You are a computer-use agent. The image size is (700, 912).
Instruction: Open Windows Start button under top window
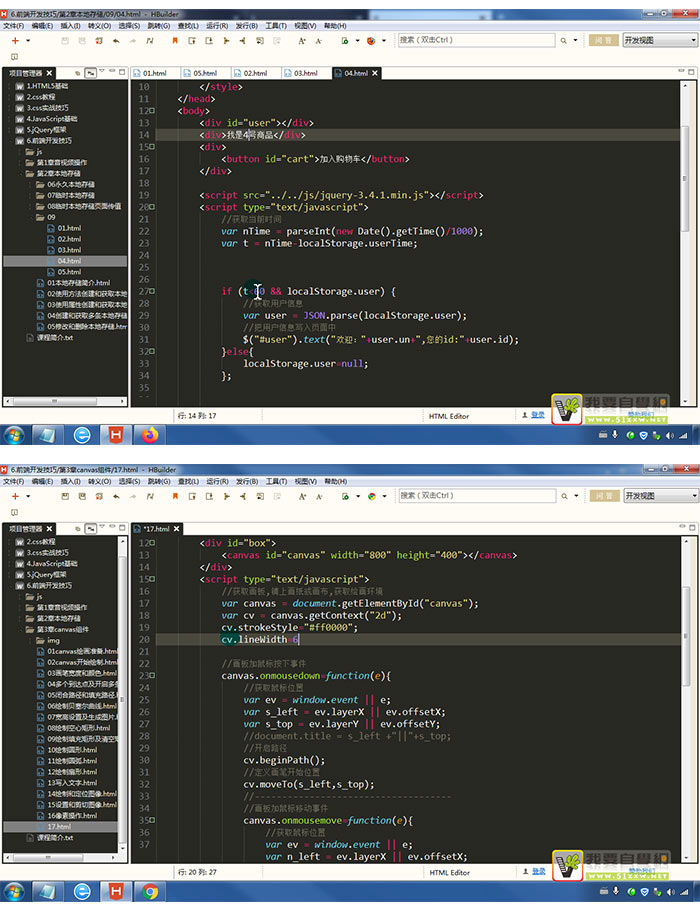coord(14,434)
